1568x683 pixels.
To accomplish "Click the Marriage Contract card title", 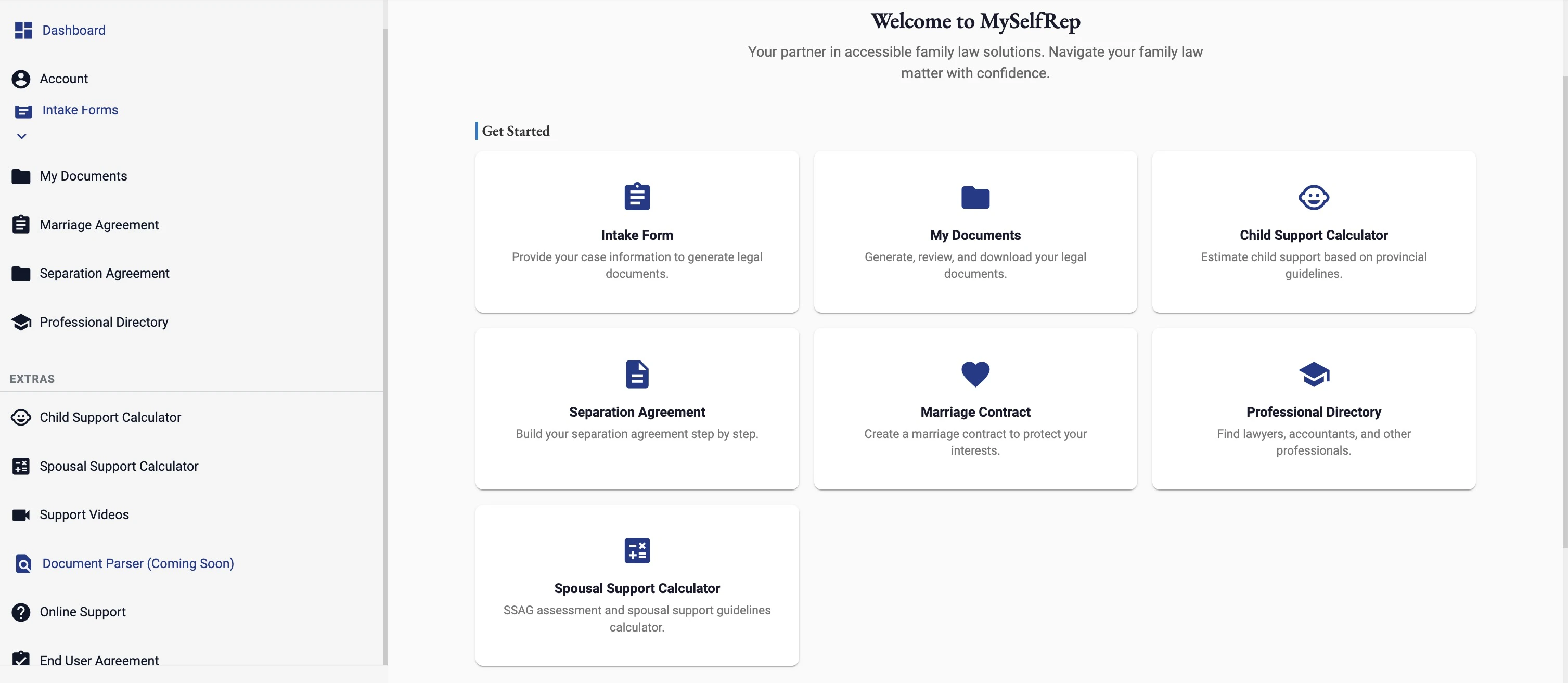I will pos(975,412).
